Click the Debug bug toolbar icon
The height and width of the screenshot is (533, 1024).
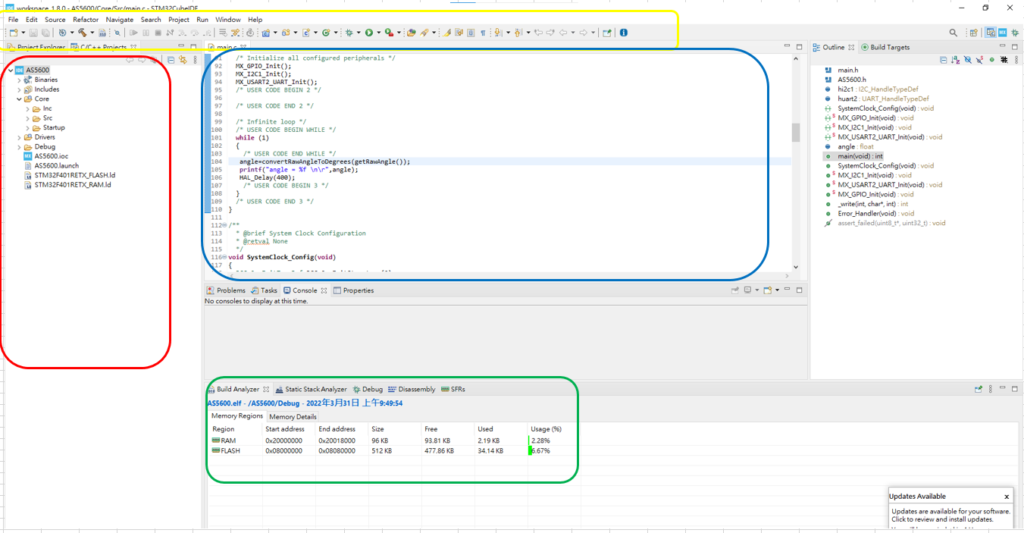point(349,33)
